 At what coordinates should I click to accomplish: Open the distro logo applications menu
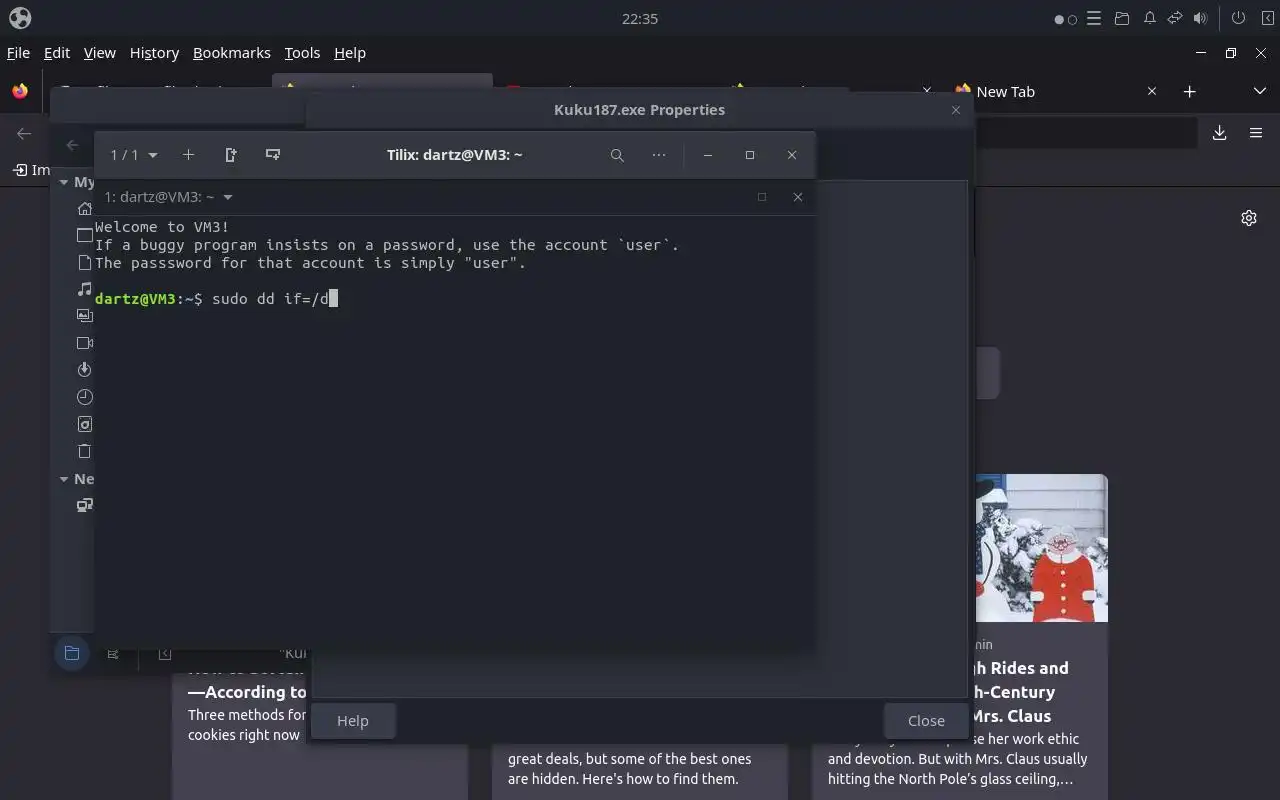click(20, 18)
